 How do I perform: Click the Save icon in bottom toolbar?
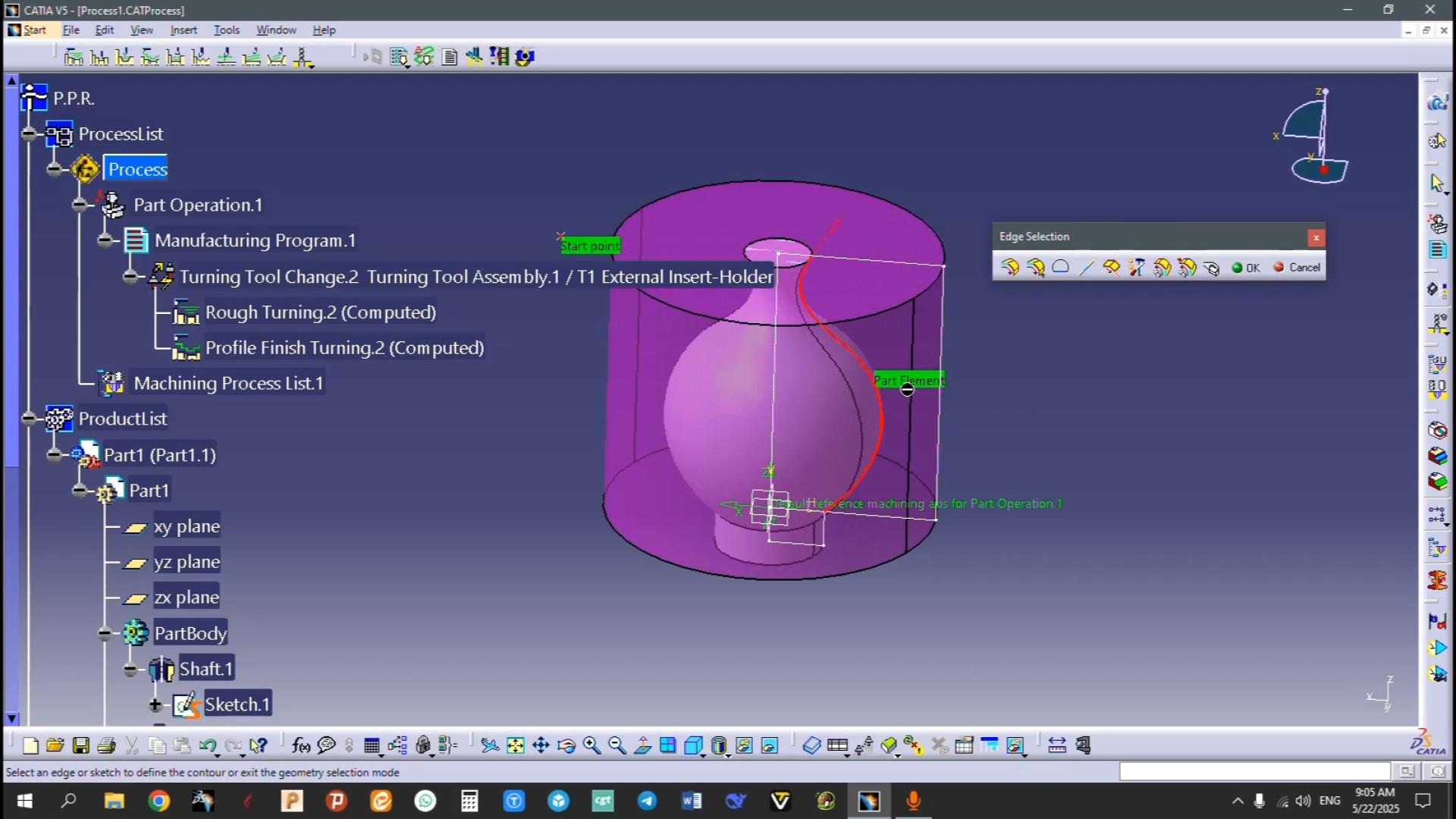80,745
